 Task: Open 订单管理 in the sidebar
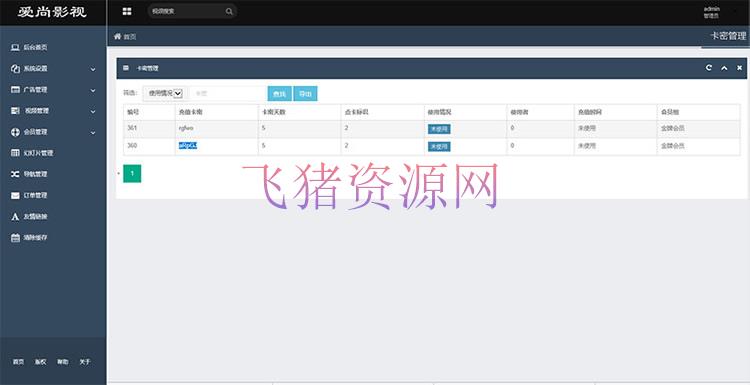tap(35, 195)
